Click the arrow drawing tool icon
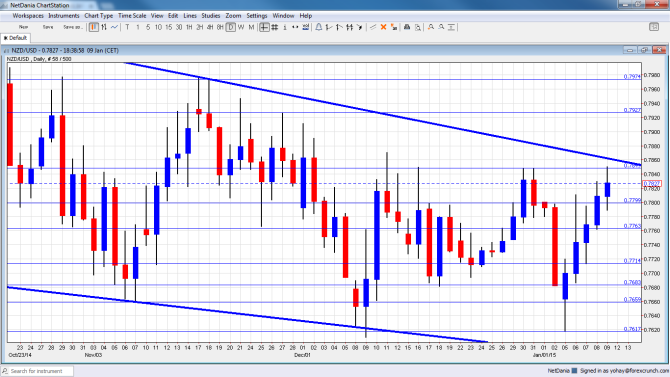Screen dimensions: 670x377 tap(360, 27)
